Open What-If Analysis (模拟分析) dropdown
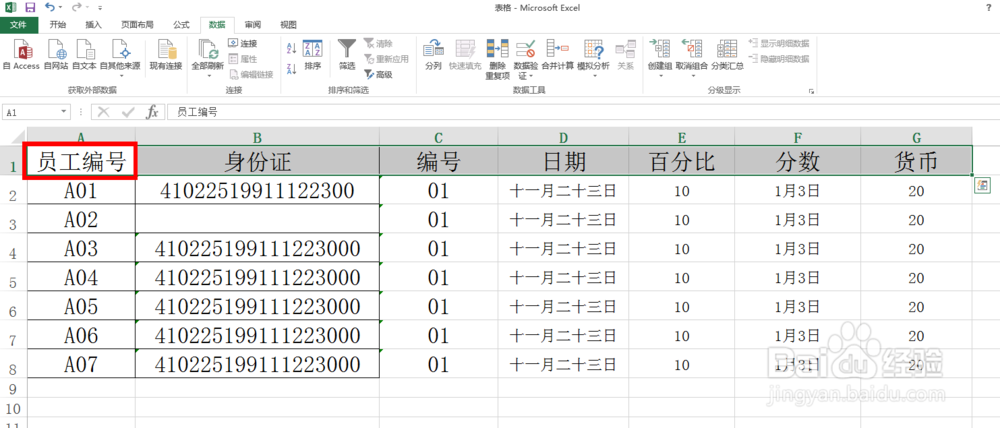The width and height of the screenshot is (1000, 428). tap(593, 58)
